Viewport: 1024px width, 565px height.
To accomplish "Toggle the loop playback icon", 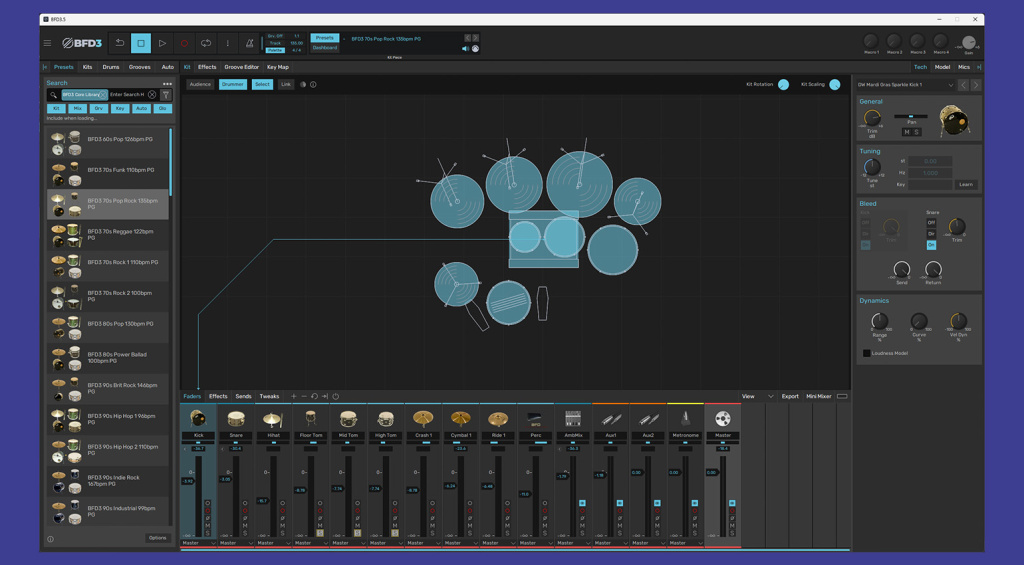I will 206,43.
